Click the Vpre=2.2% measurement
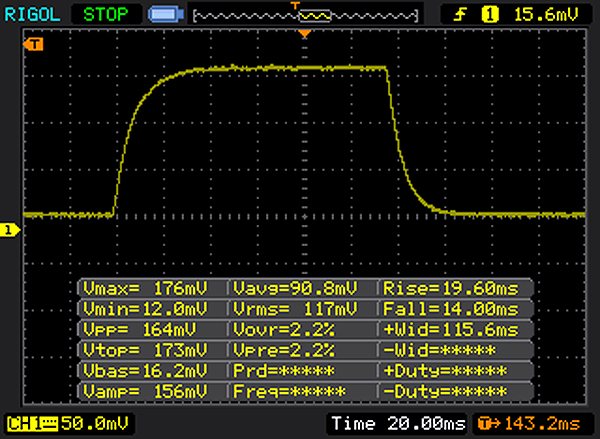 [x=284, y=350]
